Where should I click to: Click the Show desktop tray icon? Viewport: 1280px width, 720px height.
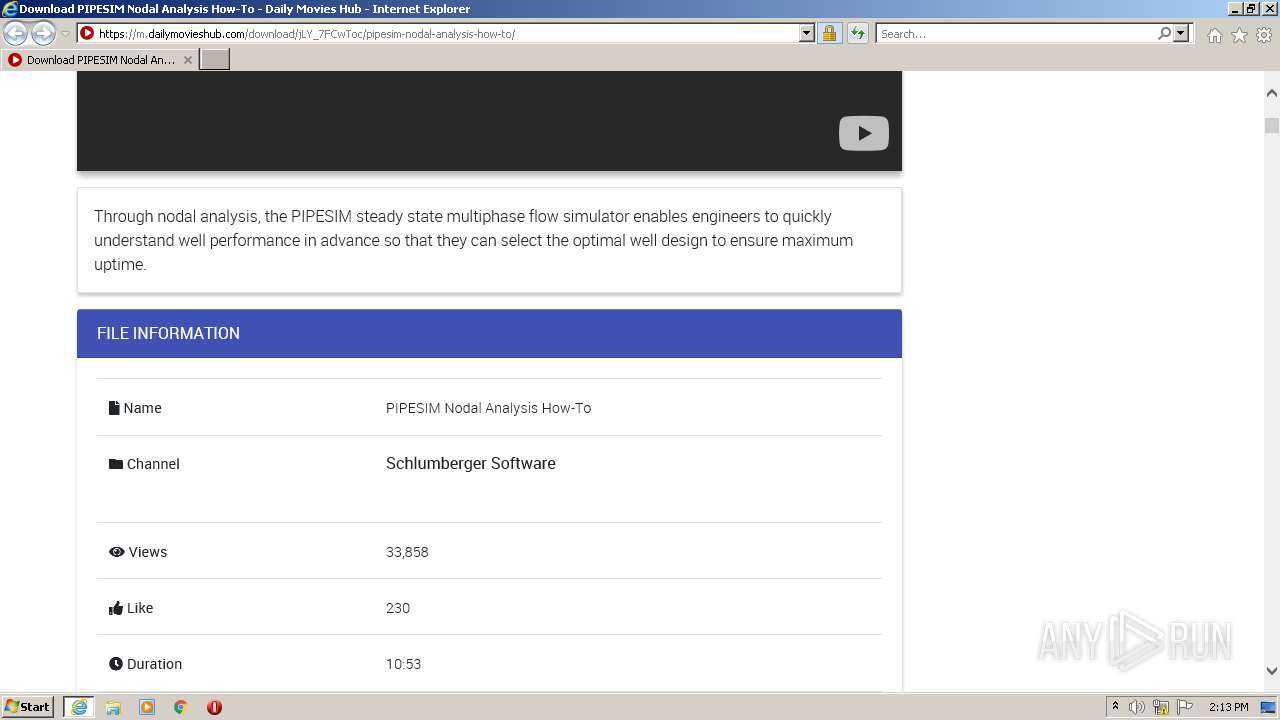pos(1268,707)
